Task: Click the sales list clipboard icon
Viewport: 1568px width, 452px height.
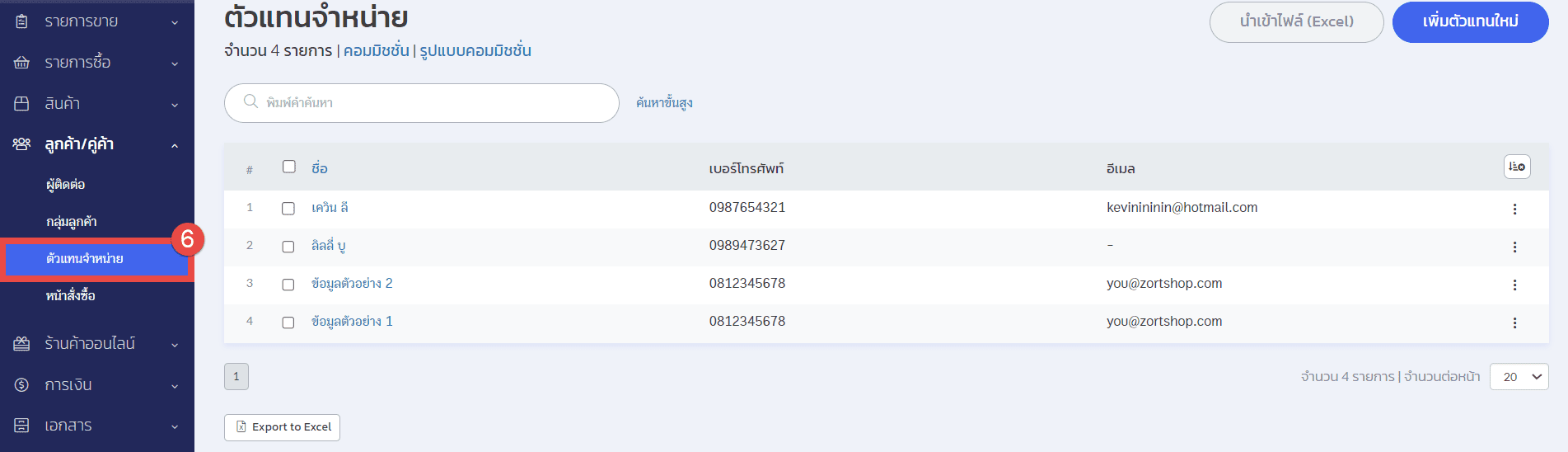Action: (21, 21)
